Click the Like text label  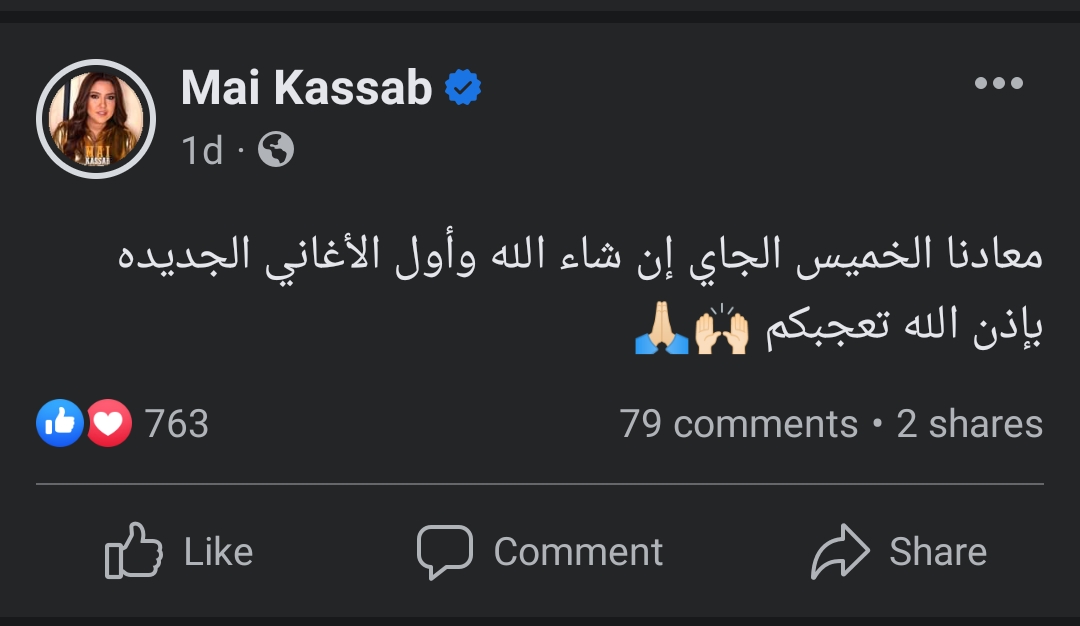(x=218, y=552)
